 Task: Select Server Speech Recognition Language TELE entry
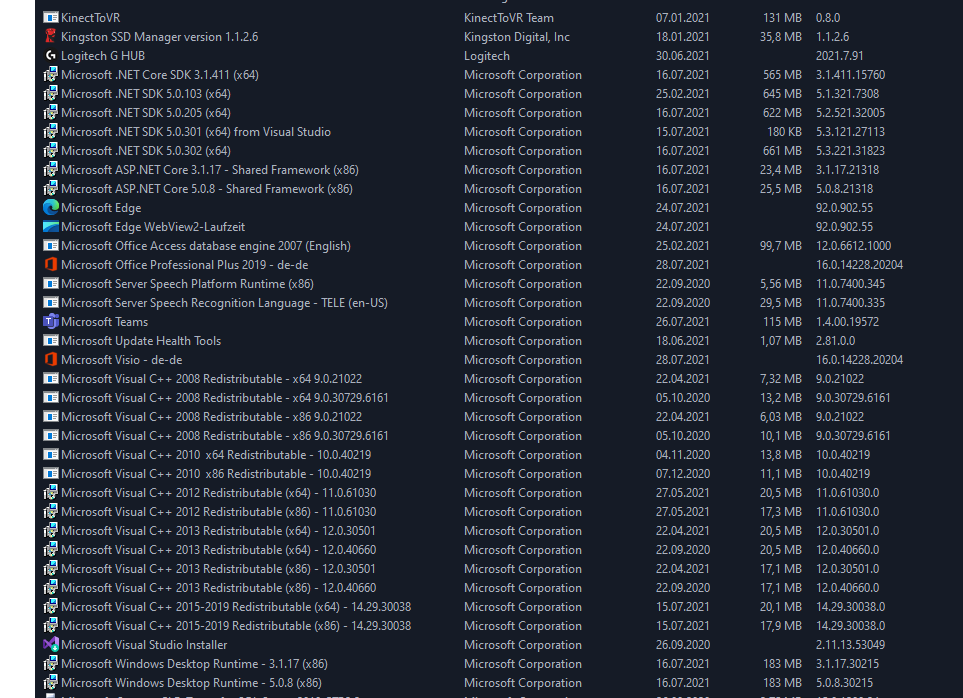[224, 303]
